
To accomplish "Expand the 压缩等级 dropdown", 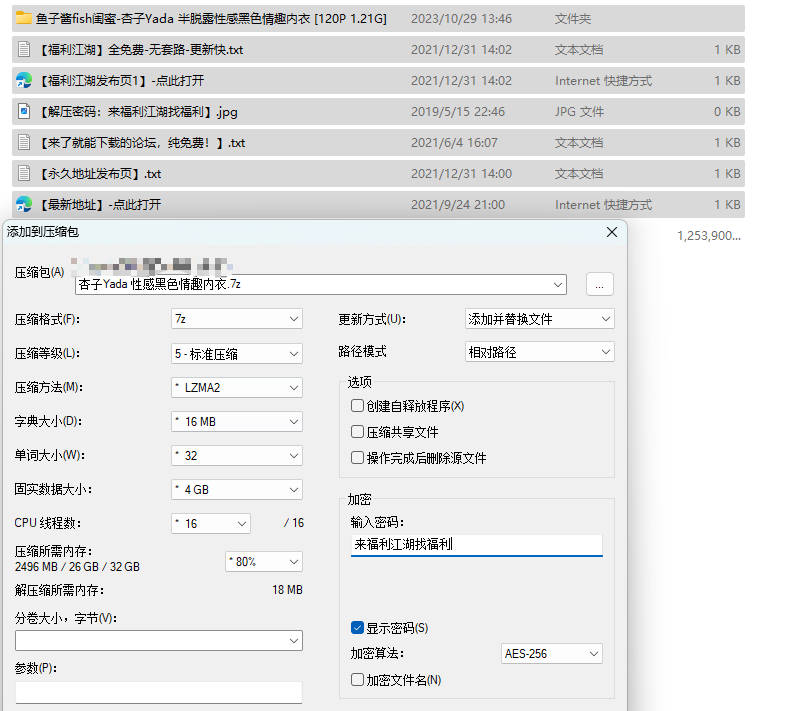I will (x=236, y=353).
